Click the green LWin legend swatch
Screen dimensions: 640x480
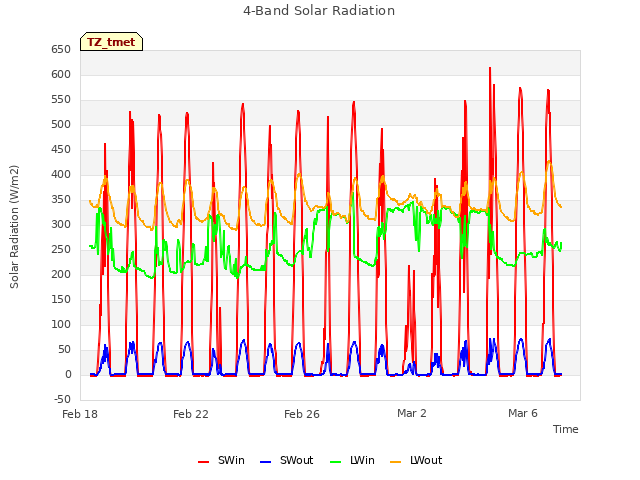coord(335,462)
